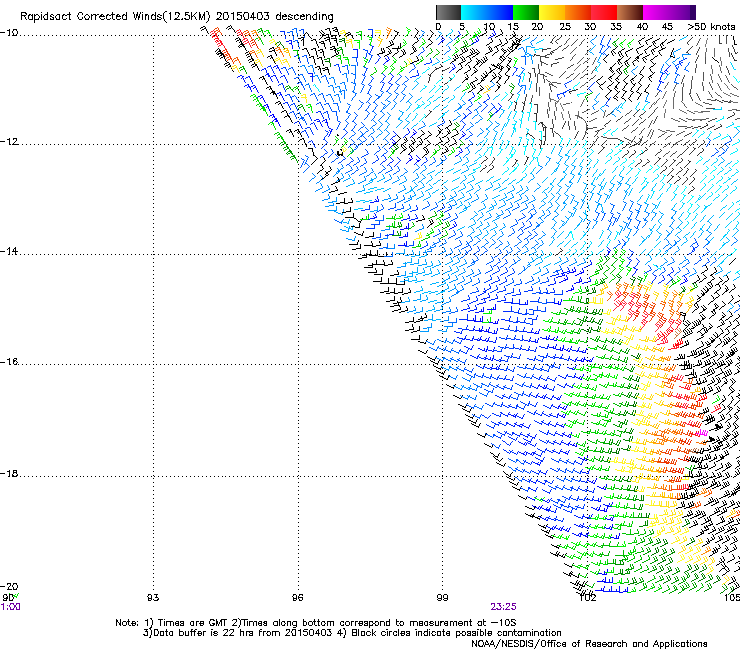Click the purple 23:25 swath time label

click(x=504, y=607)
